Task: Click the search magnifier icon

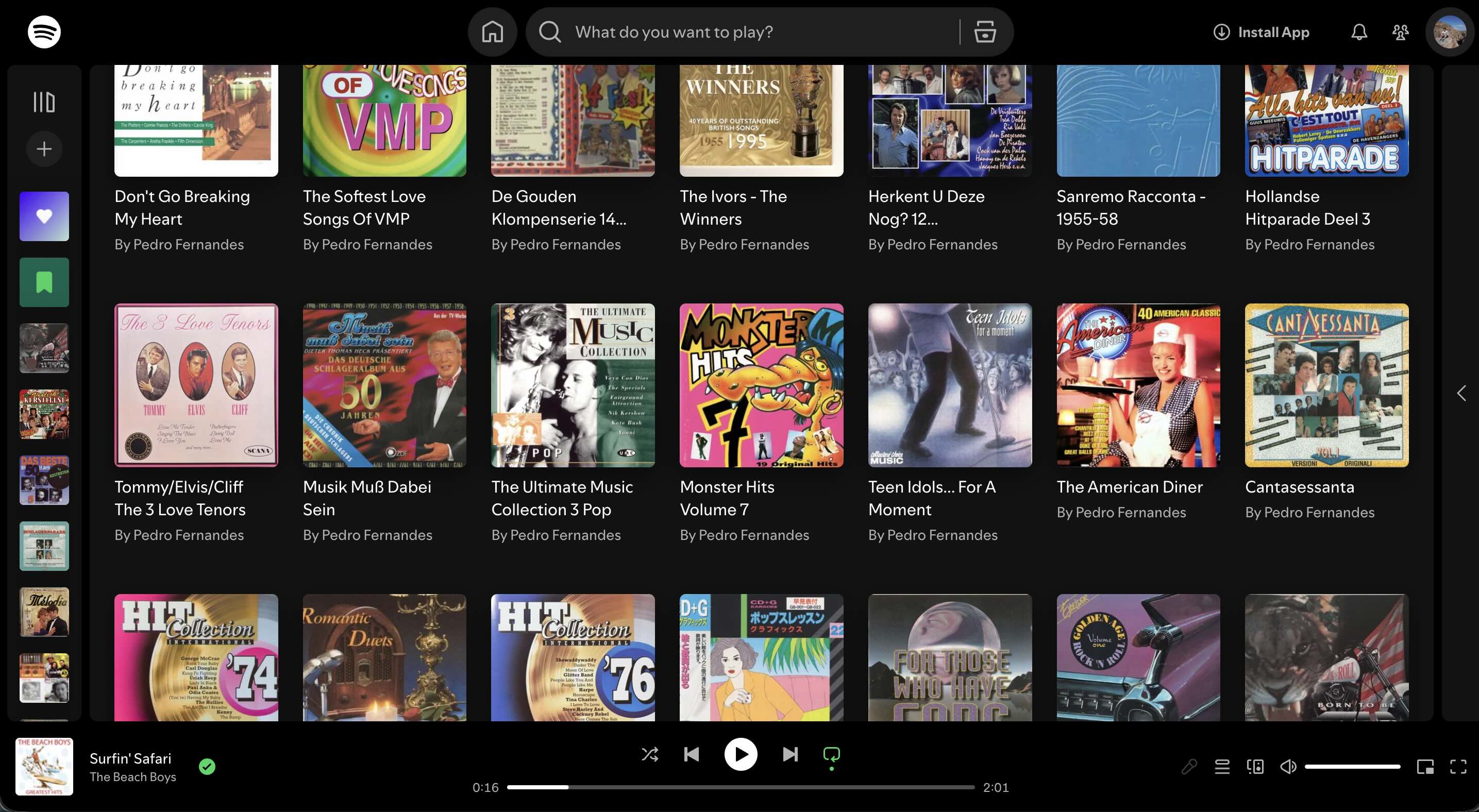Action: pos(549,32)
